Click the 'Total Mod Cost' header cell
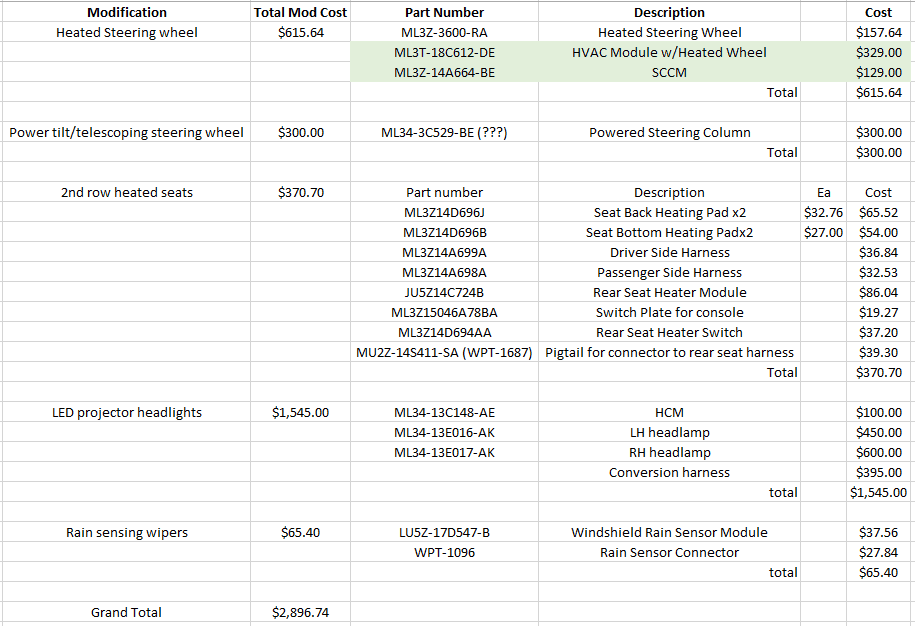 click(301, 12)
